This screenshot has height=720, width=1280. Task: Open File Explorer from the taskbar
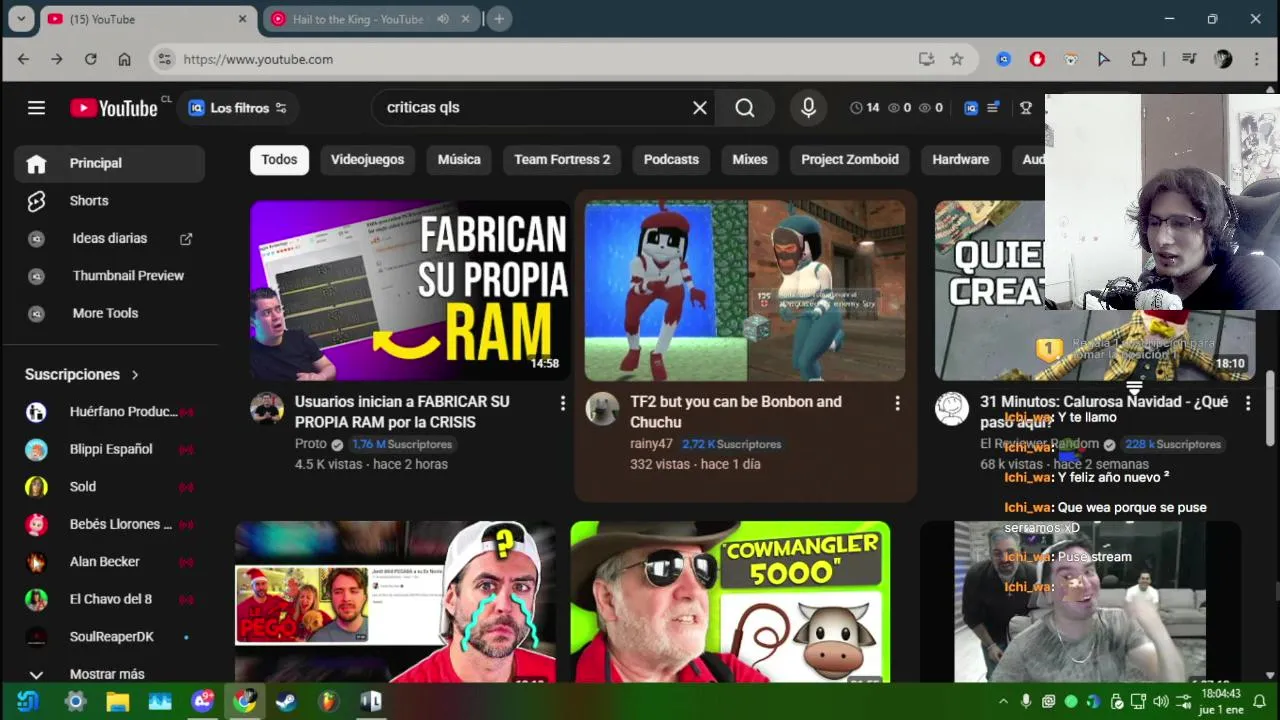pos(118,701)
